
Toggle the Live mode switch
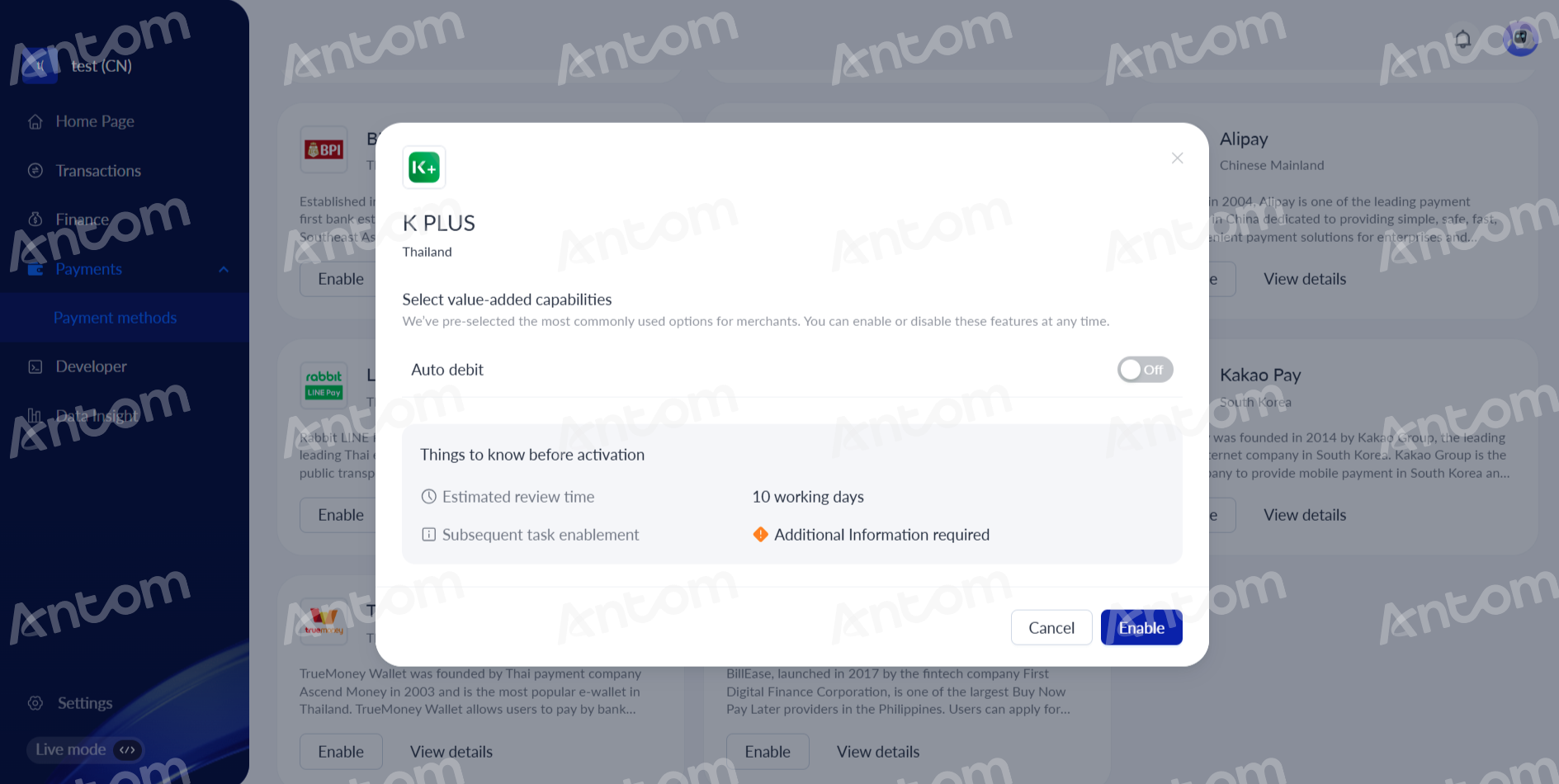[84, 749]
